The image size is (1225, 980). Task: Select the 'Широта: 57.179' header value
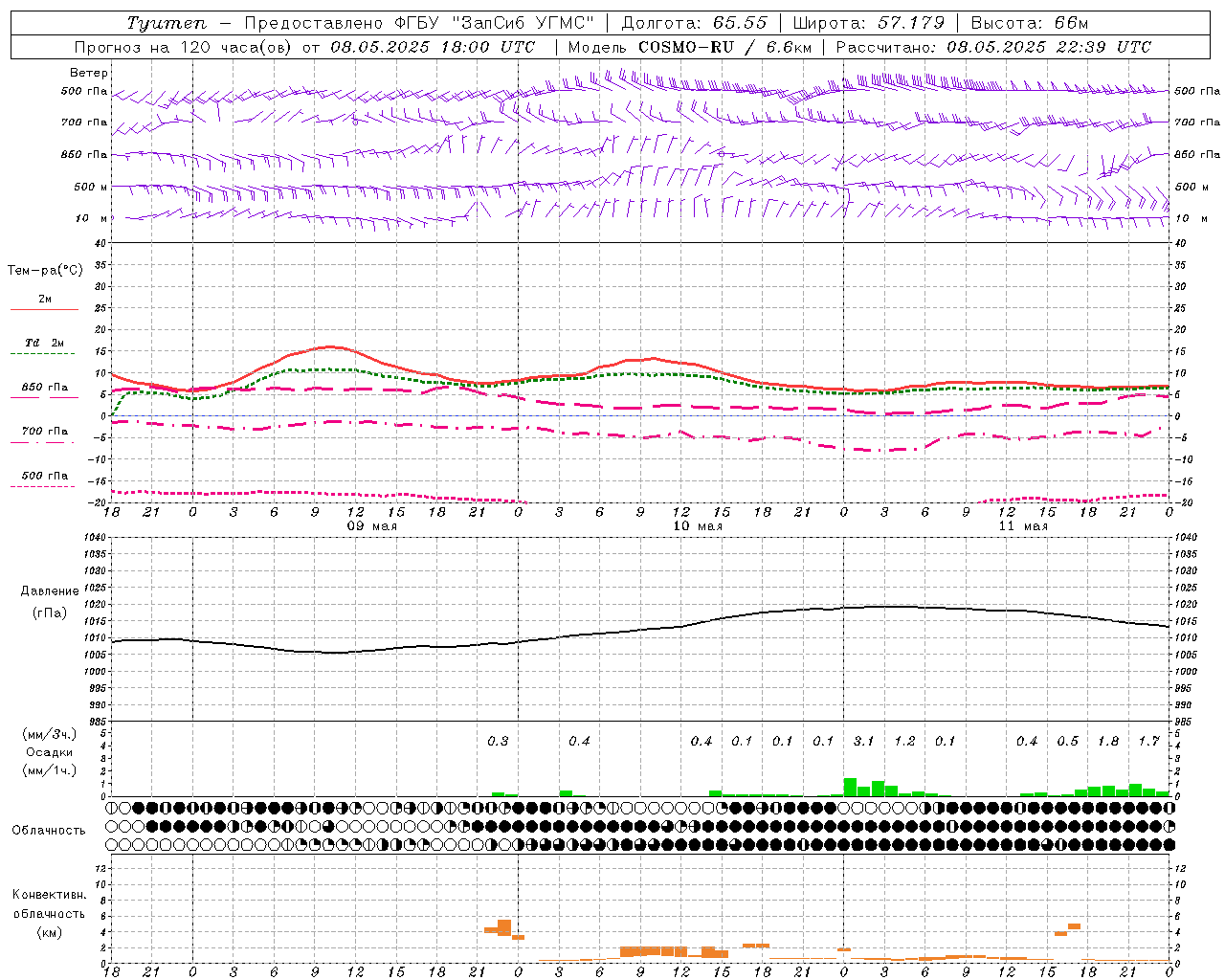869,23
